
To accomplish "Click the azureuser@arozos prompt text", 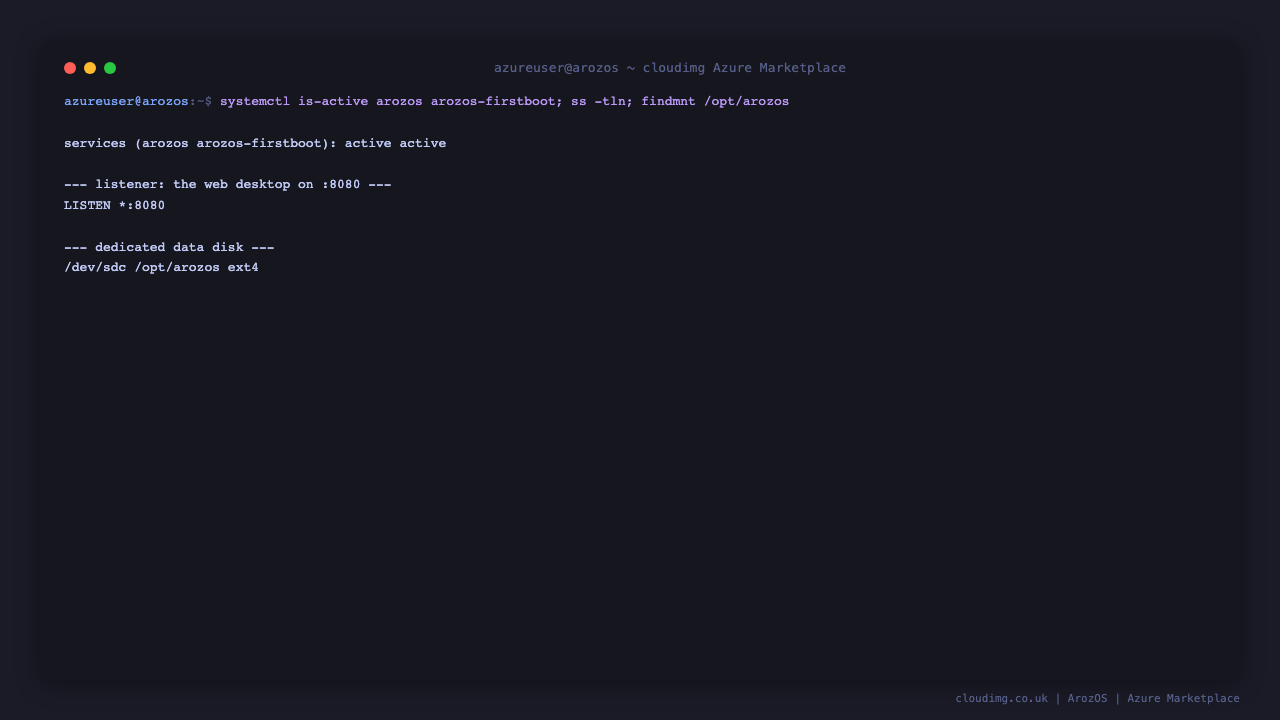I will pos(126,101).
